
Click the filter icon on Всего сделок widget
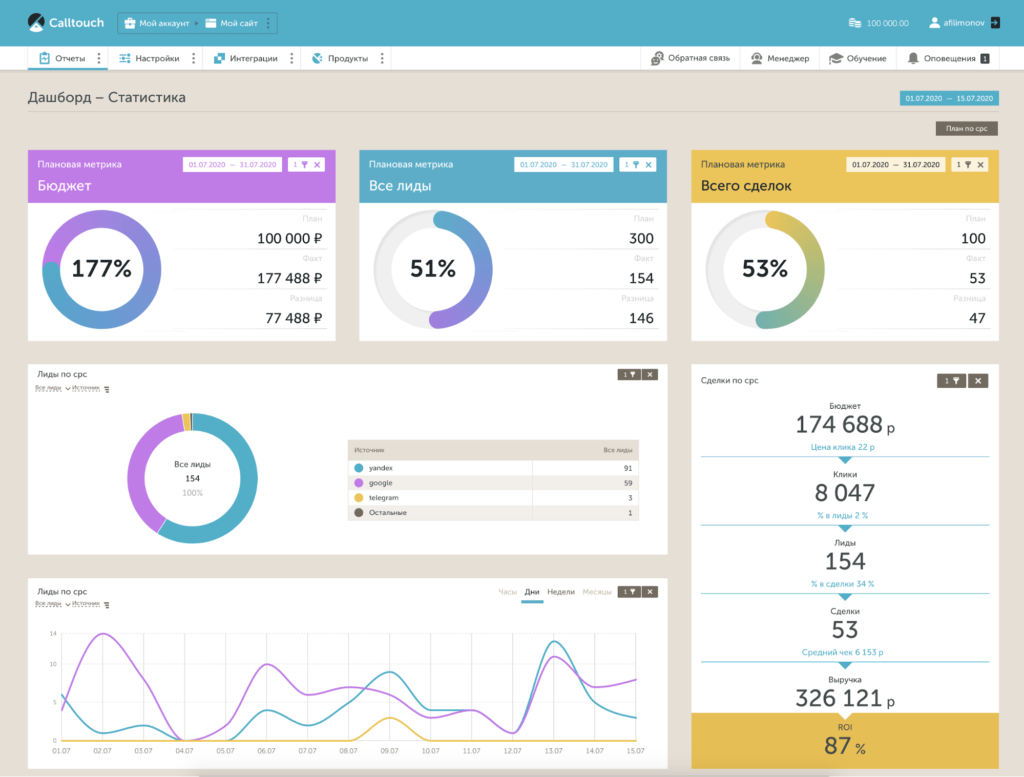click(x=968, y=165)
